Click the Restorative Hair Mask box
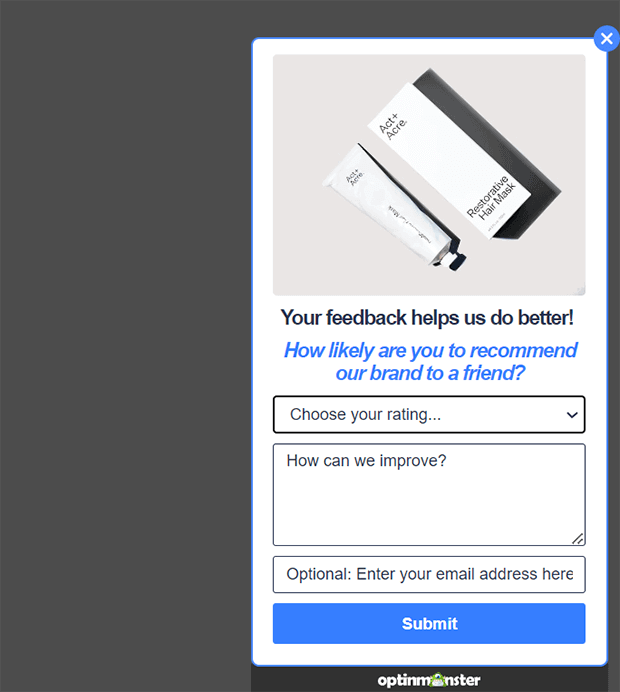Screen dimensions: 620x692 click(463, 154)
